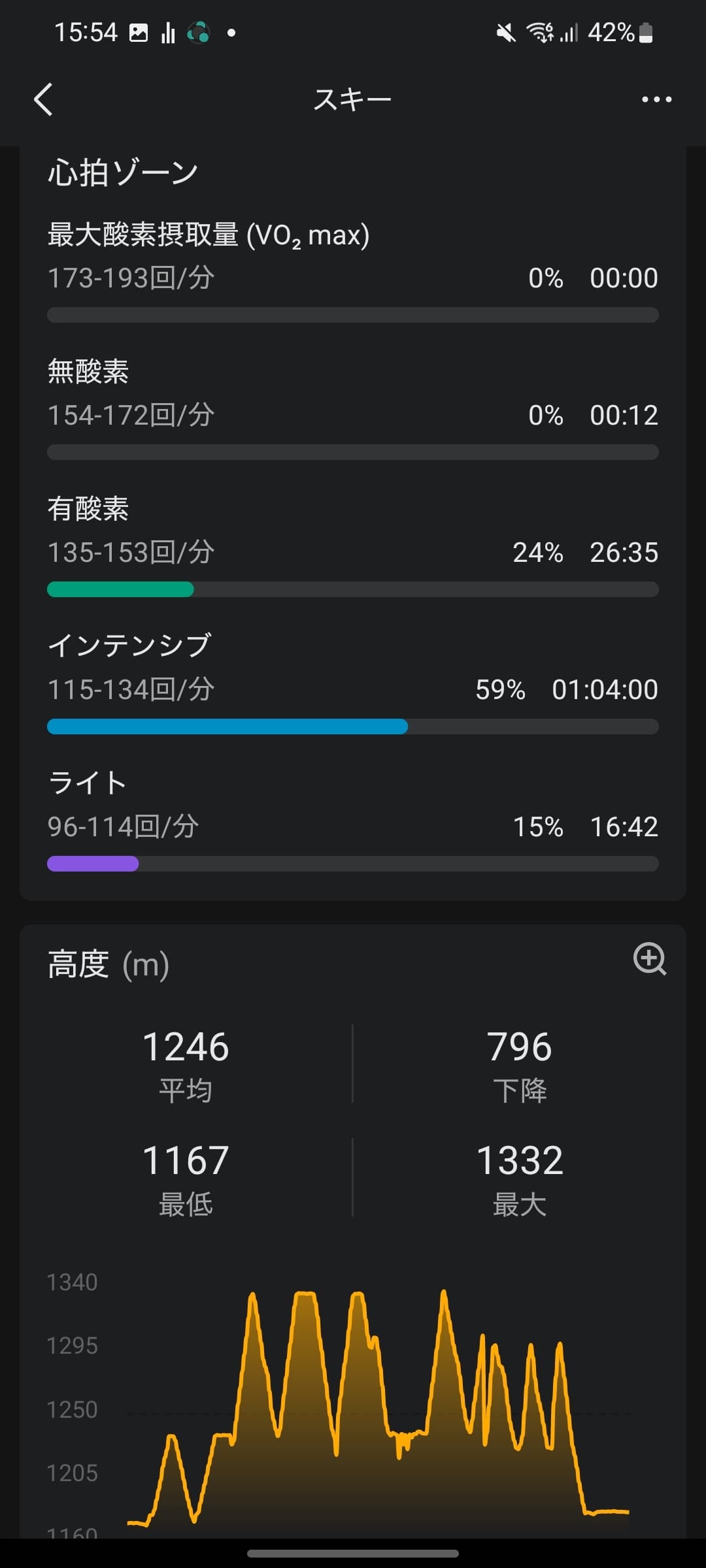Tap the empty 無酸素 zone progress bar

(353, 452)
